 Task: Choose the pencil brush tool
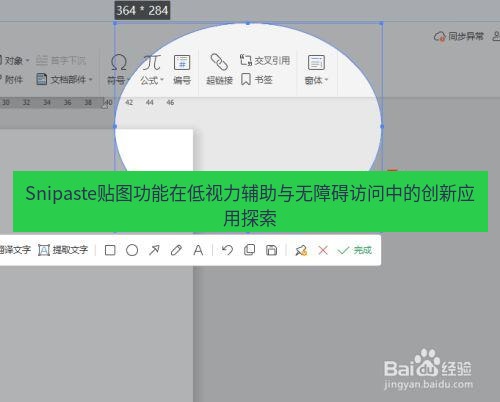(176, 250)
